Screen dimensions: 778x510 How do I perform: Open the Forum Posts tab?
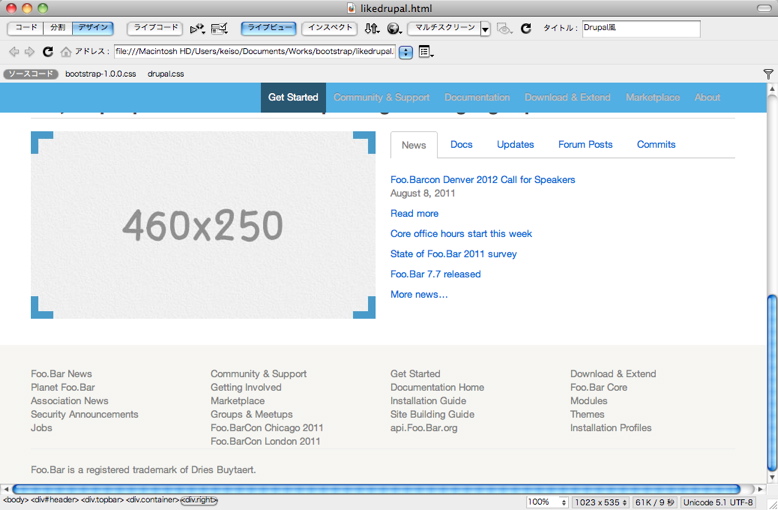[585, 145]
